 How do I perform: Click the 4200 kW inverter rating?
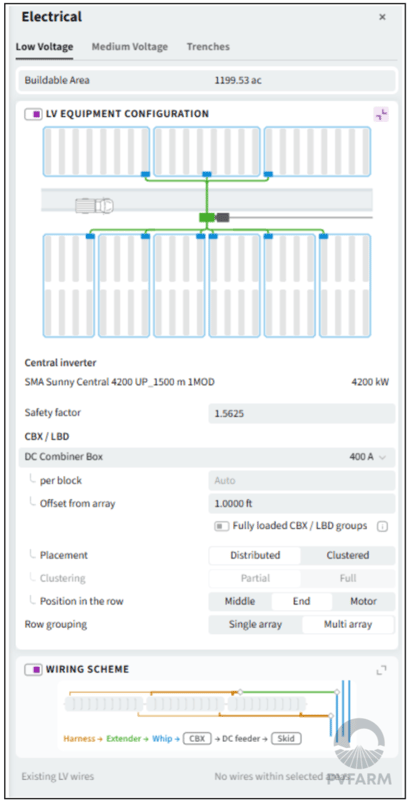coord(370,382)
